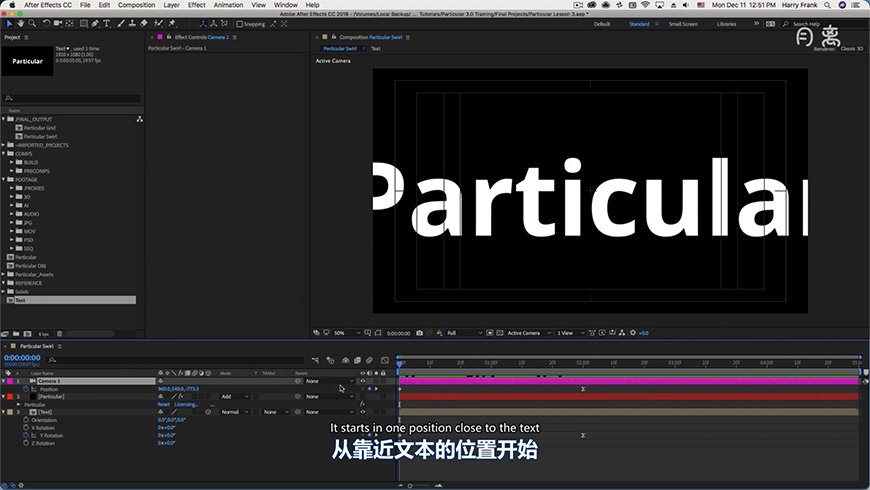Toggle the Position stopwatch for Camera 1
The width and height of the screenshot is (870, 490).
point(26,389)
